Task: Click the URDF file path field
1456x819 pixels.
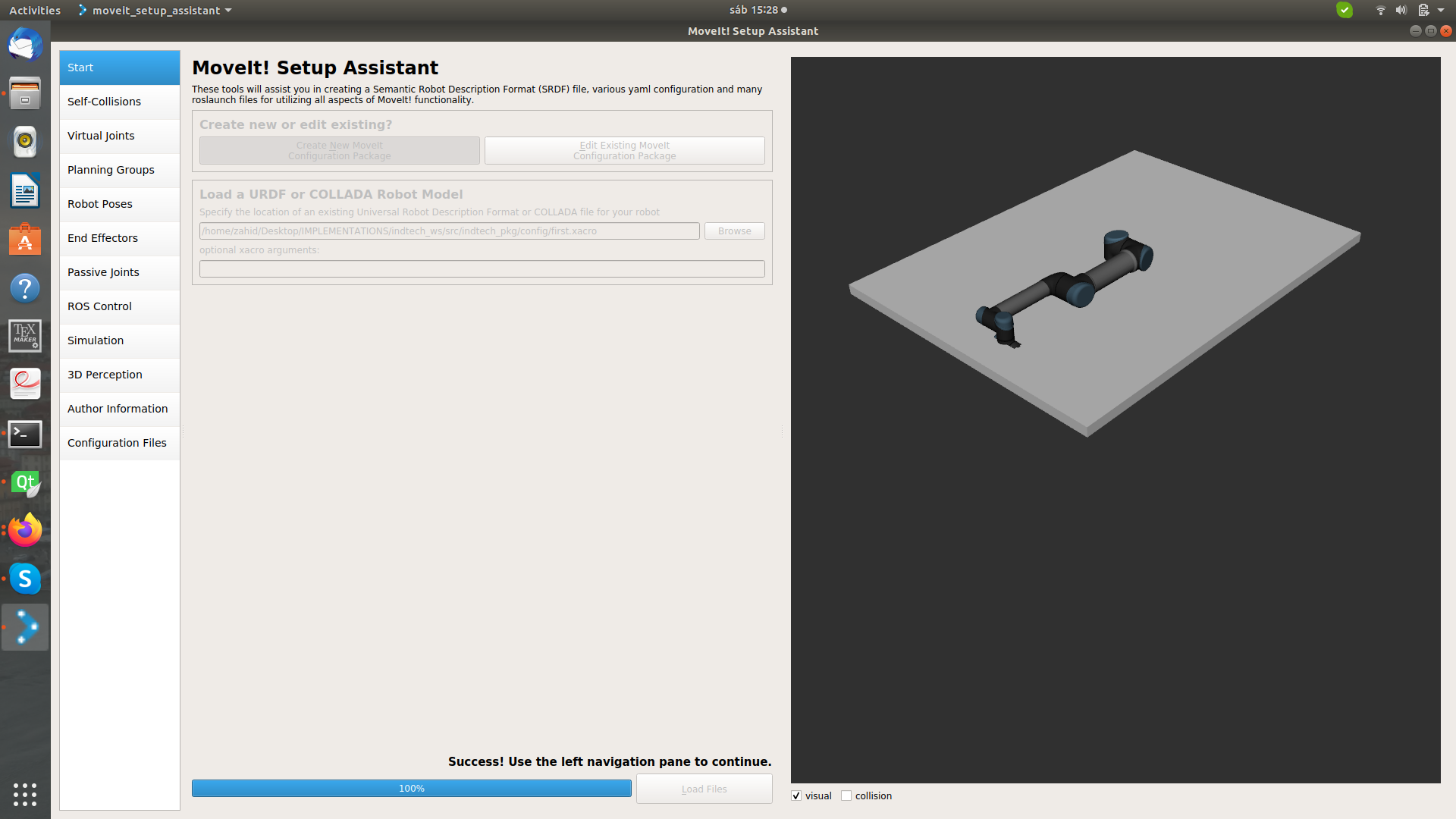Action: click(x=450, y=231)
